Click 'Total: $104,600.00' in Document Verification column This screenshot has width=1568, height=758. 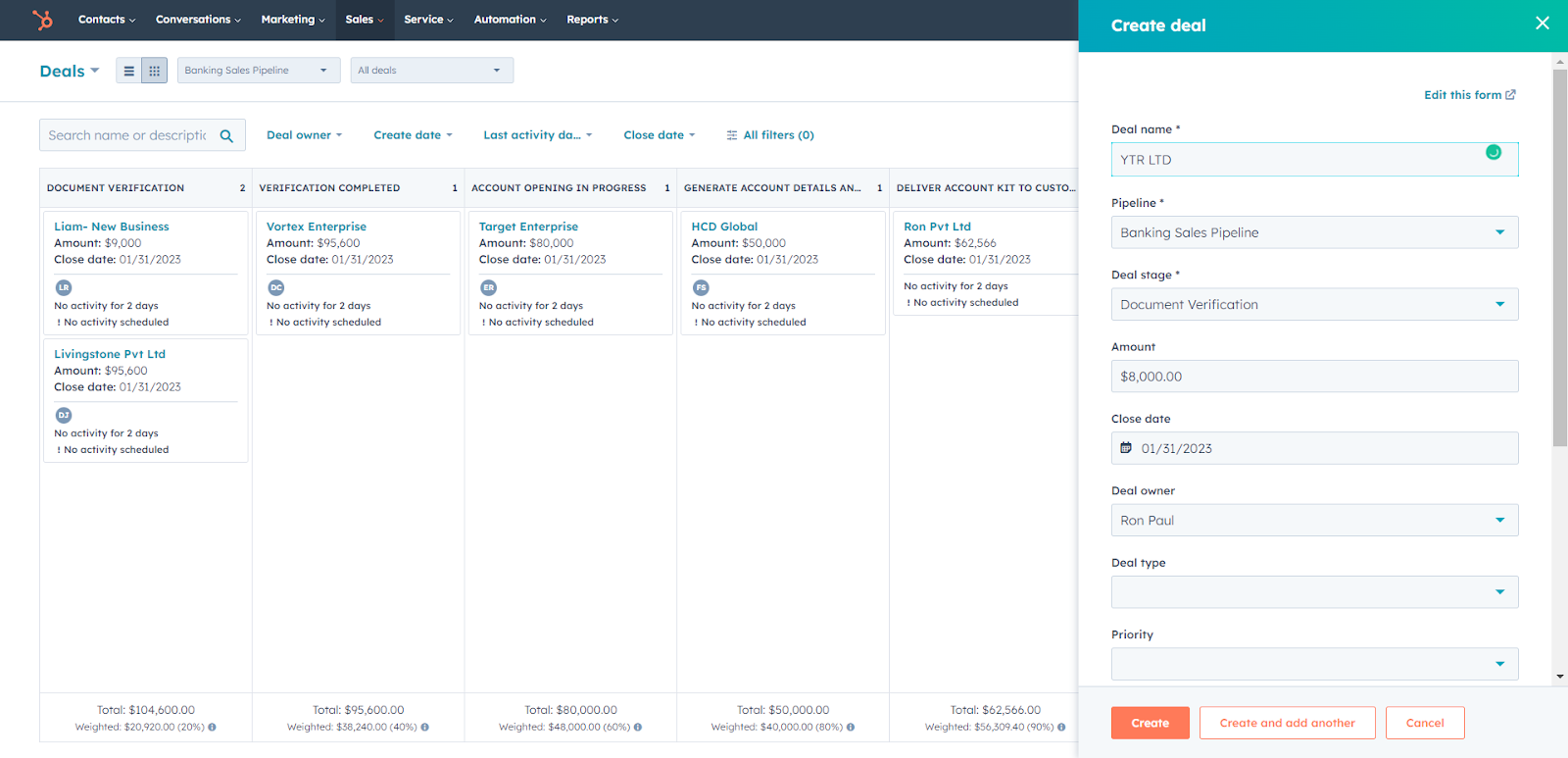pos(146,710)
